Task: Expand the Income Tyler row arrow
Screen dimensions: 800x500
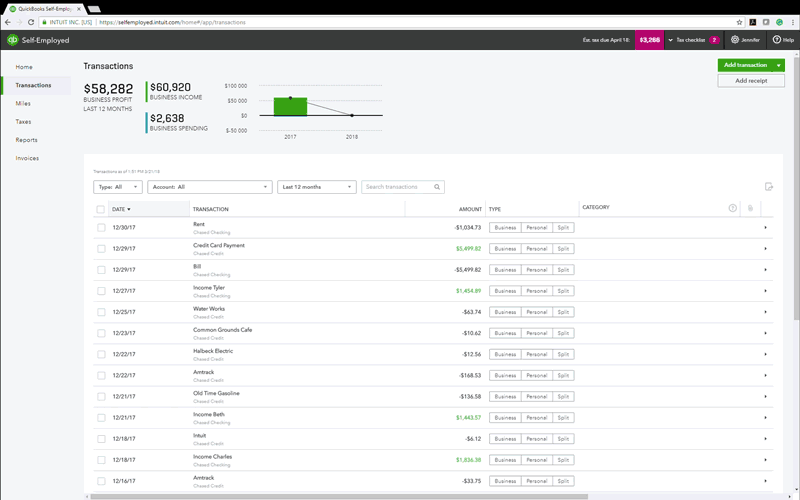Action: [765, 291]
